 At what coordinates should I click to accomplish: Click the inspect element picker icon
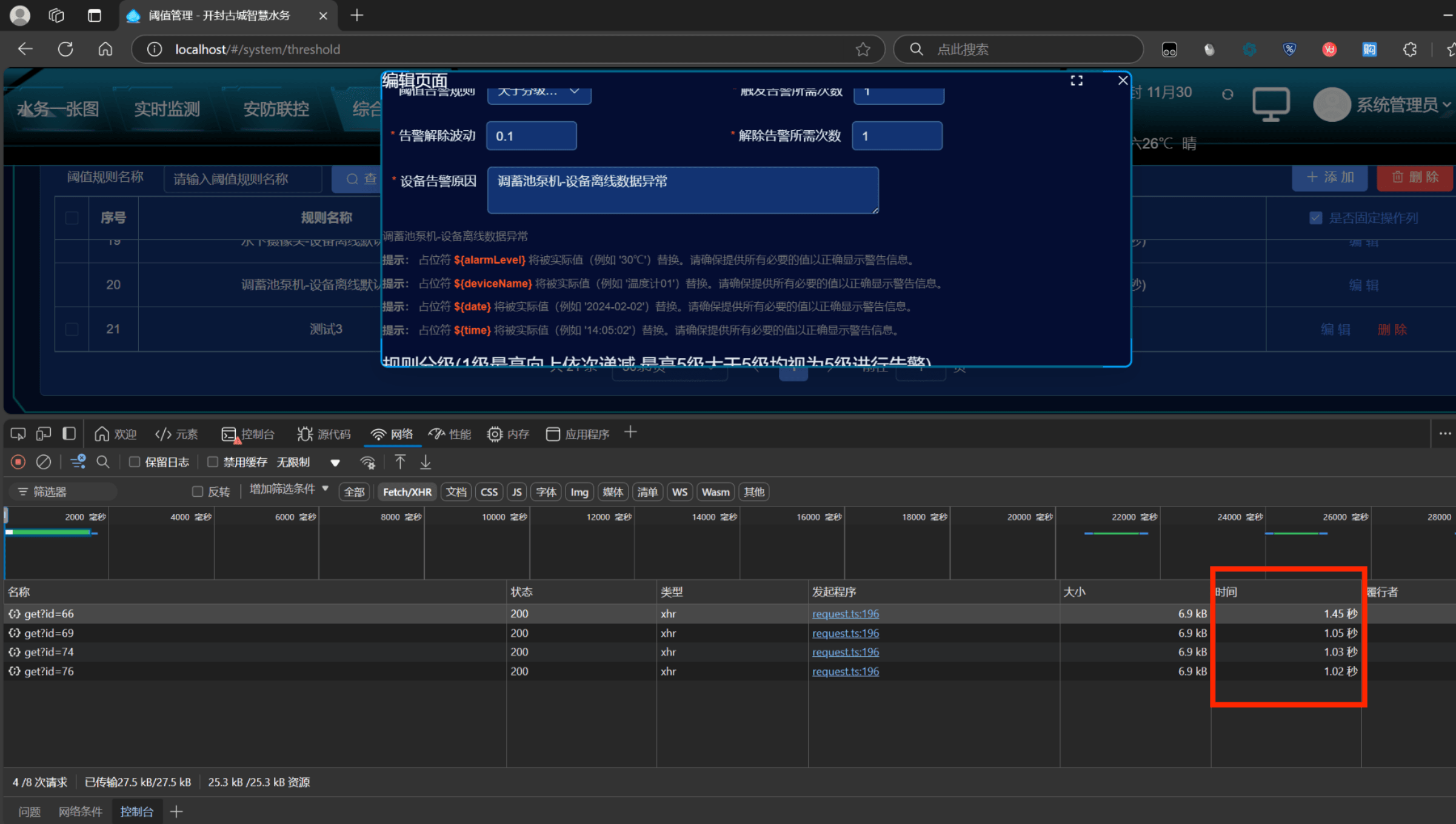18,434
